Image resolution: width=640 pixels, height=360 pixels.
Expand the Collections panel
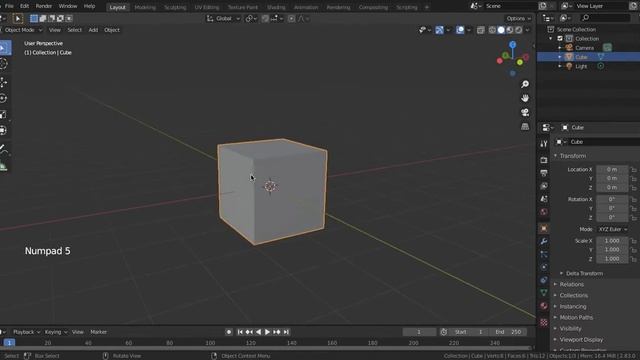(573, 296)
